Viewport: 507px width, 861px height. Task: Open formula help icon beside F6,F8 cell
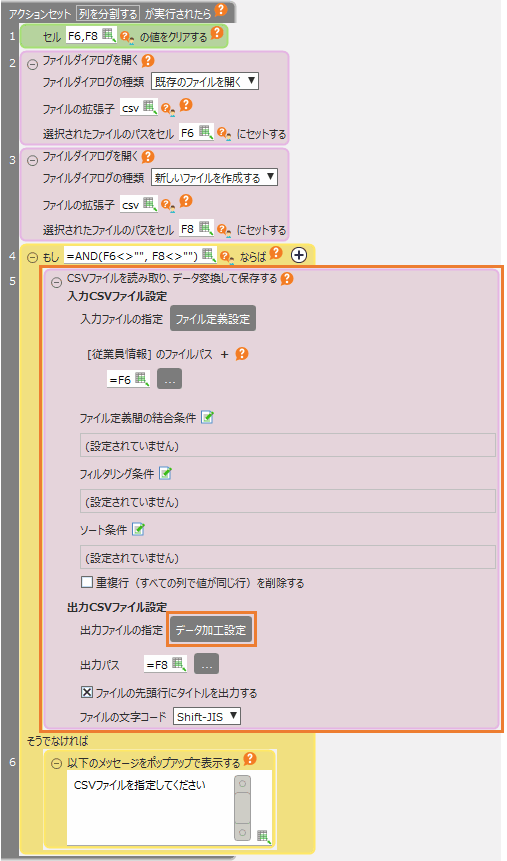point(127,37)
